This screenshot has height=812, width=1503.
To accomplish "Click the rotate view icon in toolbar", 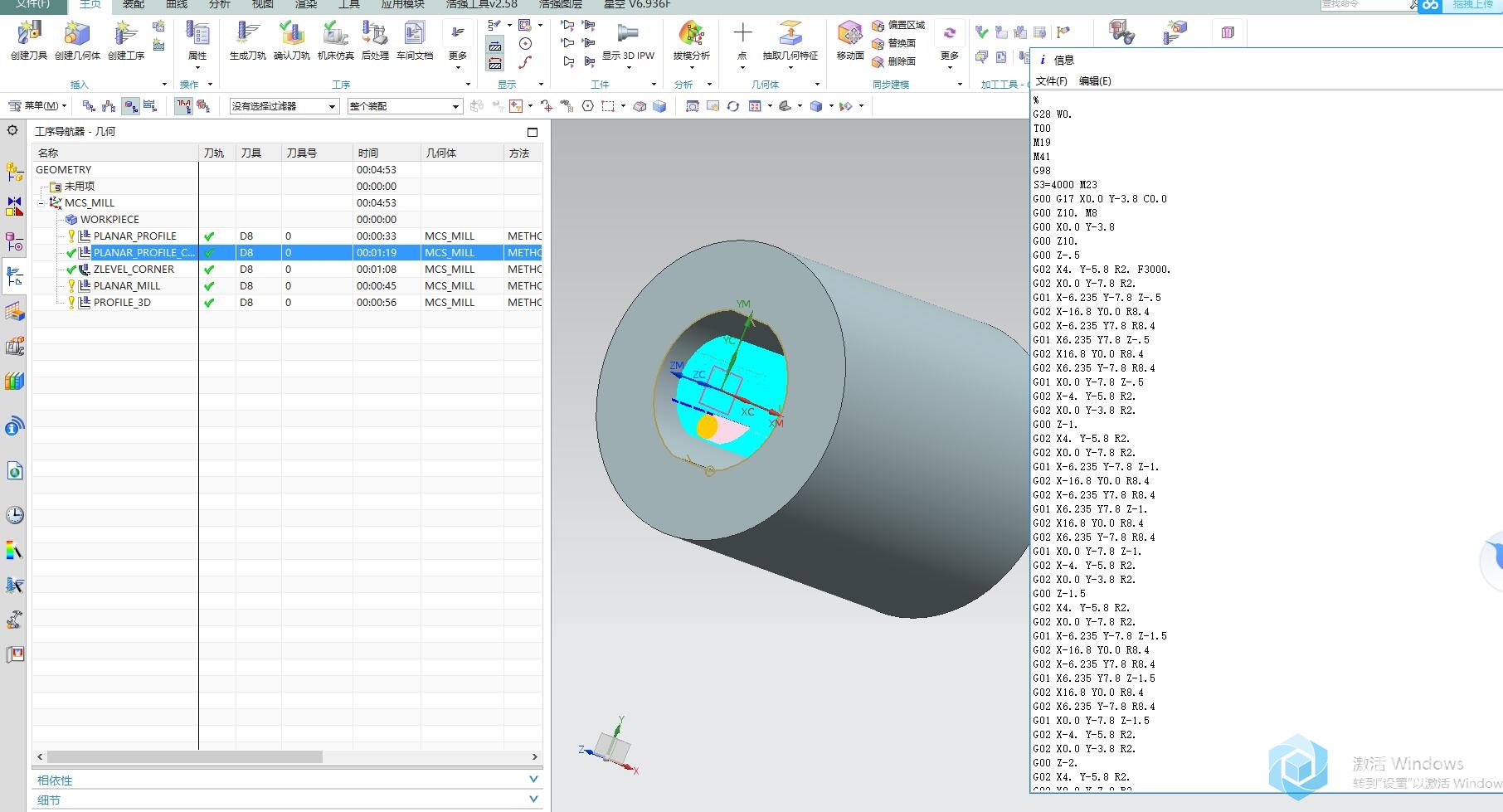I will [733, 106].
